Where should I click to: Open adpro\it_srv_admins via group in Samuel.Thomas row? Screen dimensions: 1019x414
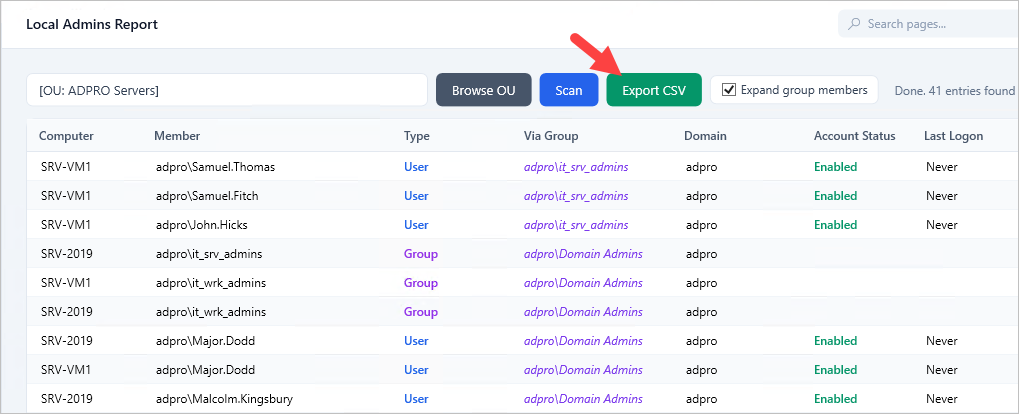[x=576, y=167]
